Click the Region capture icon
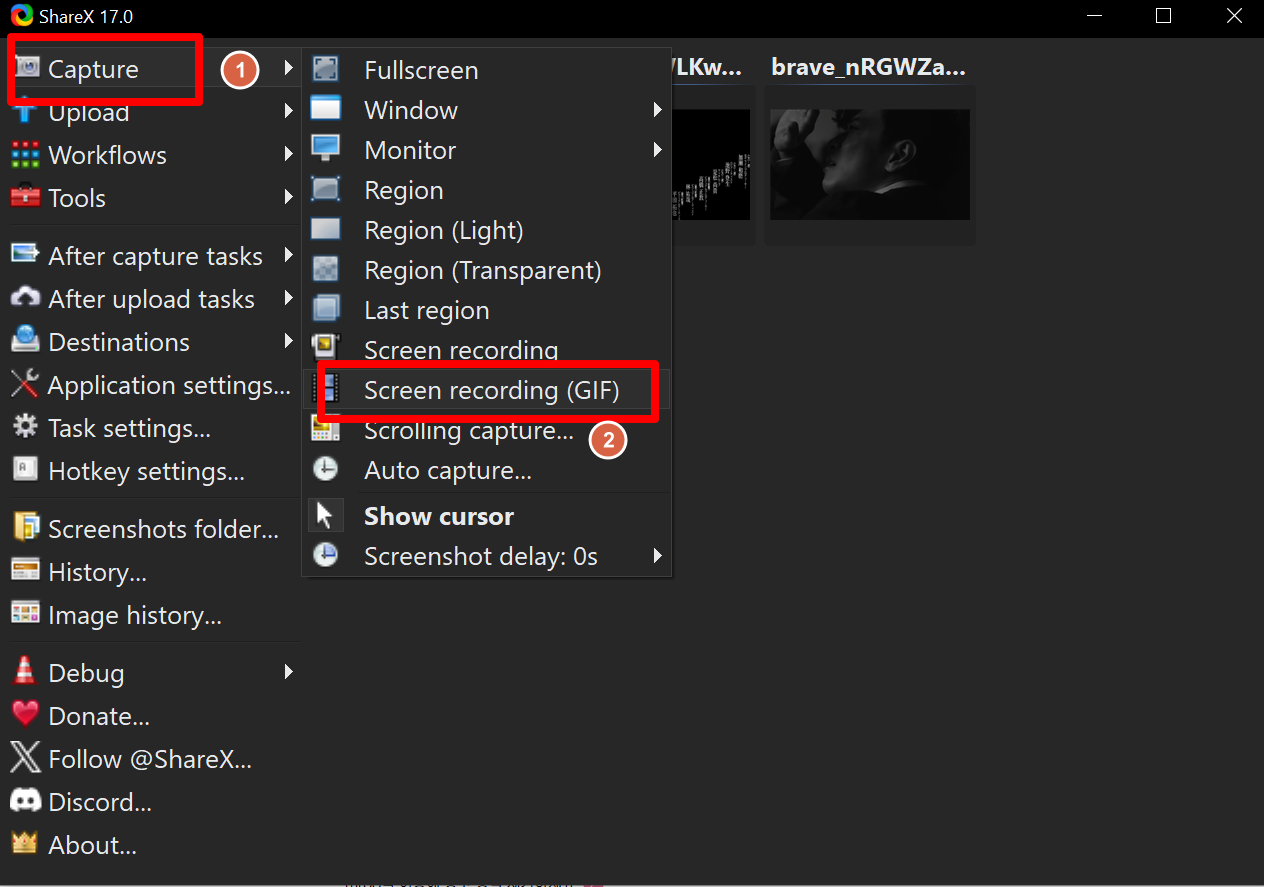 [326, 189]
